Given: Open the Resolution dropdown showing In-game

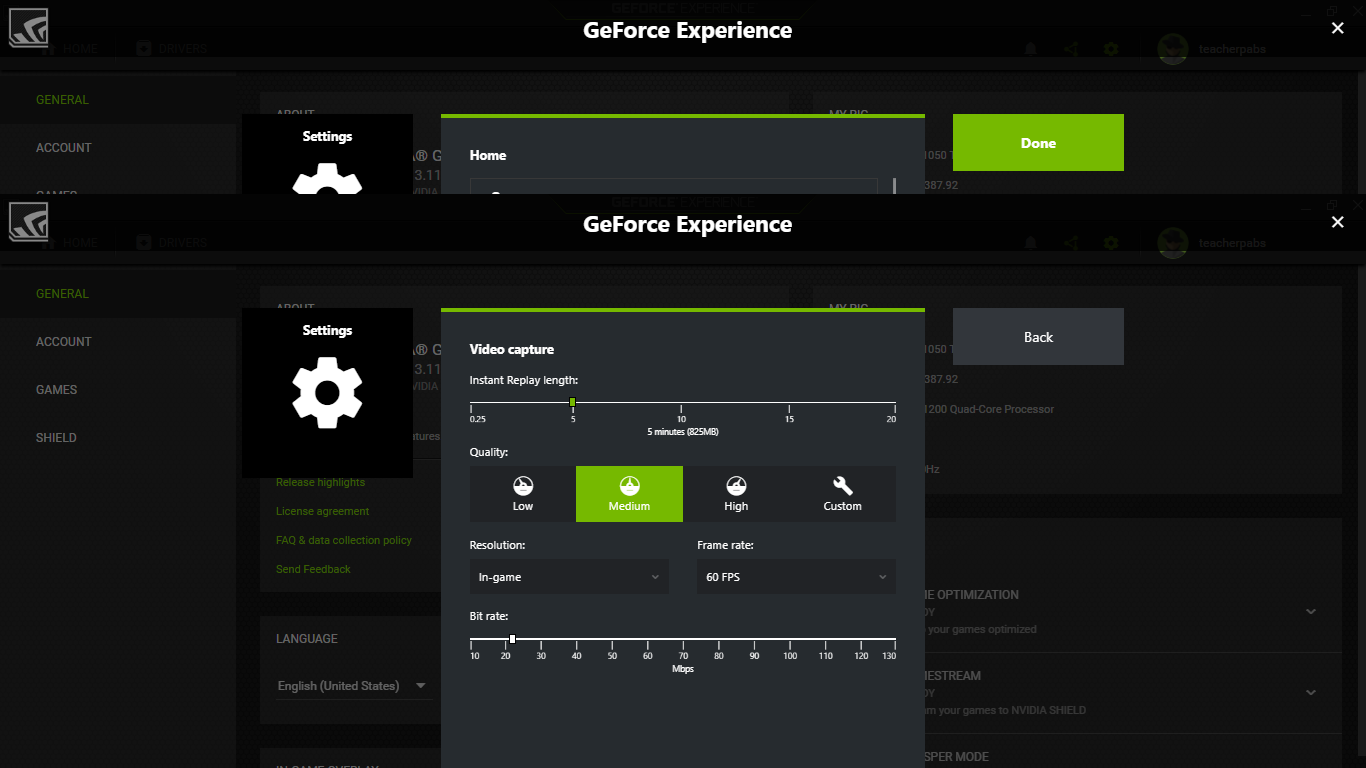Looking at the screenshot, I should point(569,577).
